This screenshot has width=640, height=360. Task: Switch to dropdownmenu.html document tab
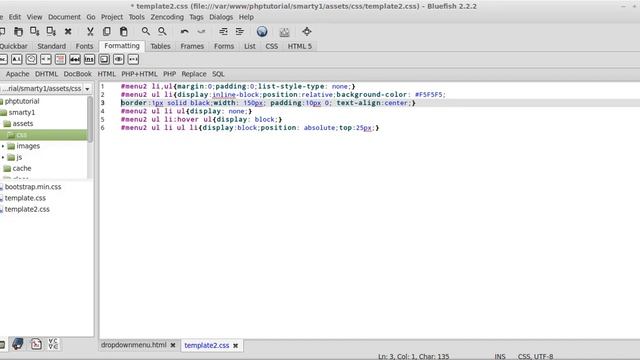click(x=133, y=345)
